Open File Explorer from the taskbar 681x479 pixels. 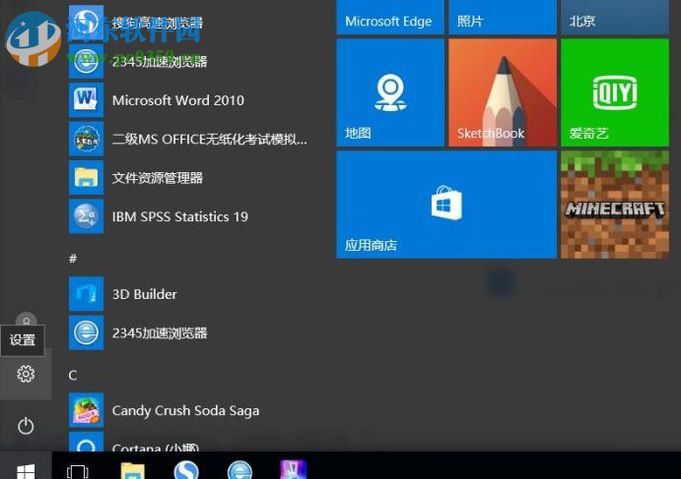coord(132,471)
